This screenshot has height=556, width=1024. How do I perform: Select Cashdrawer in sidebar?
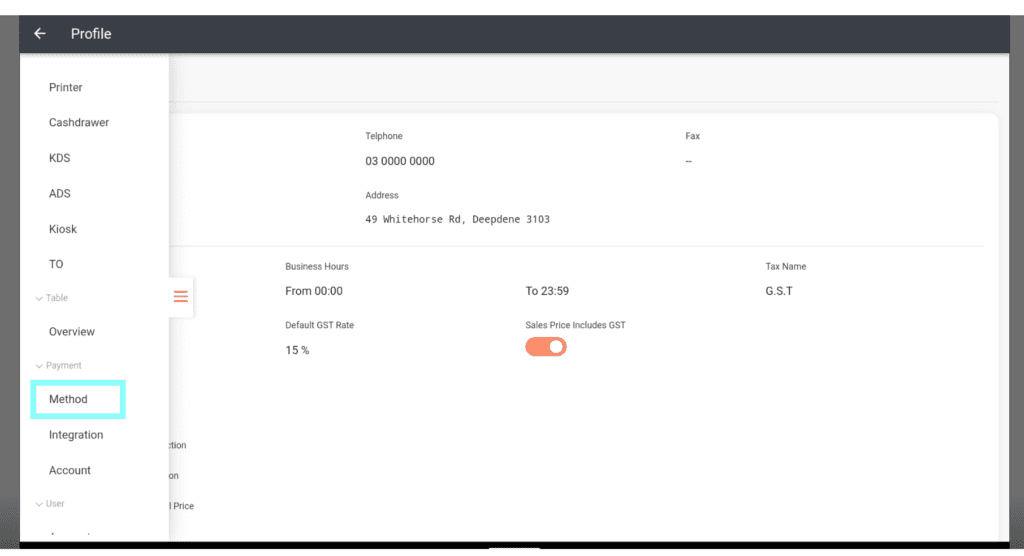(79, 123)
